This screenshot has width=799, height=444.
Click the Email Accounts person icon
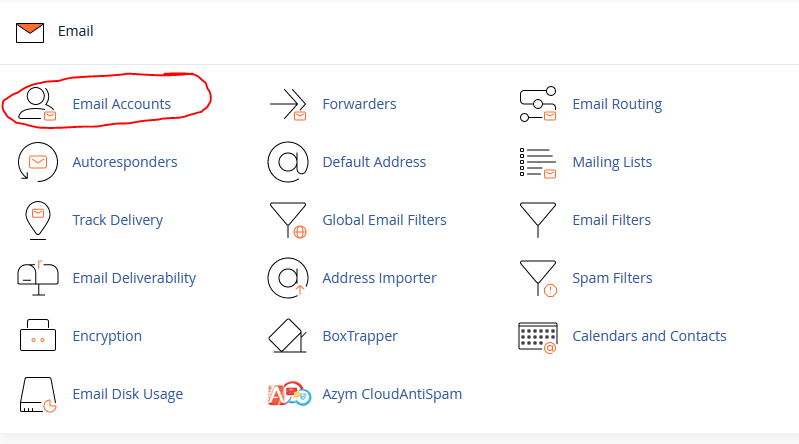(38, 104)
